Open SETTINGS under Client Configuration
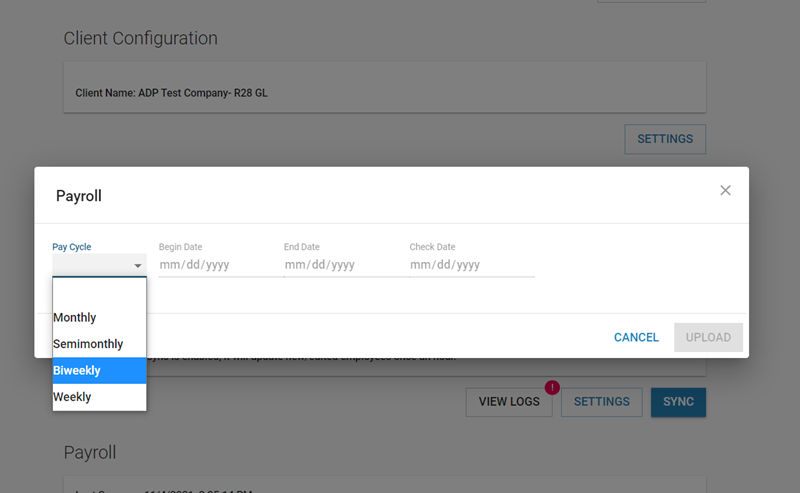800x493 pixels. (x=665, y=139)
